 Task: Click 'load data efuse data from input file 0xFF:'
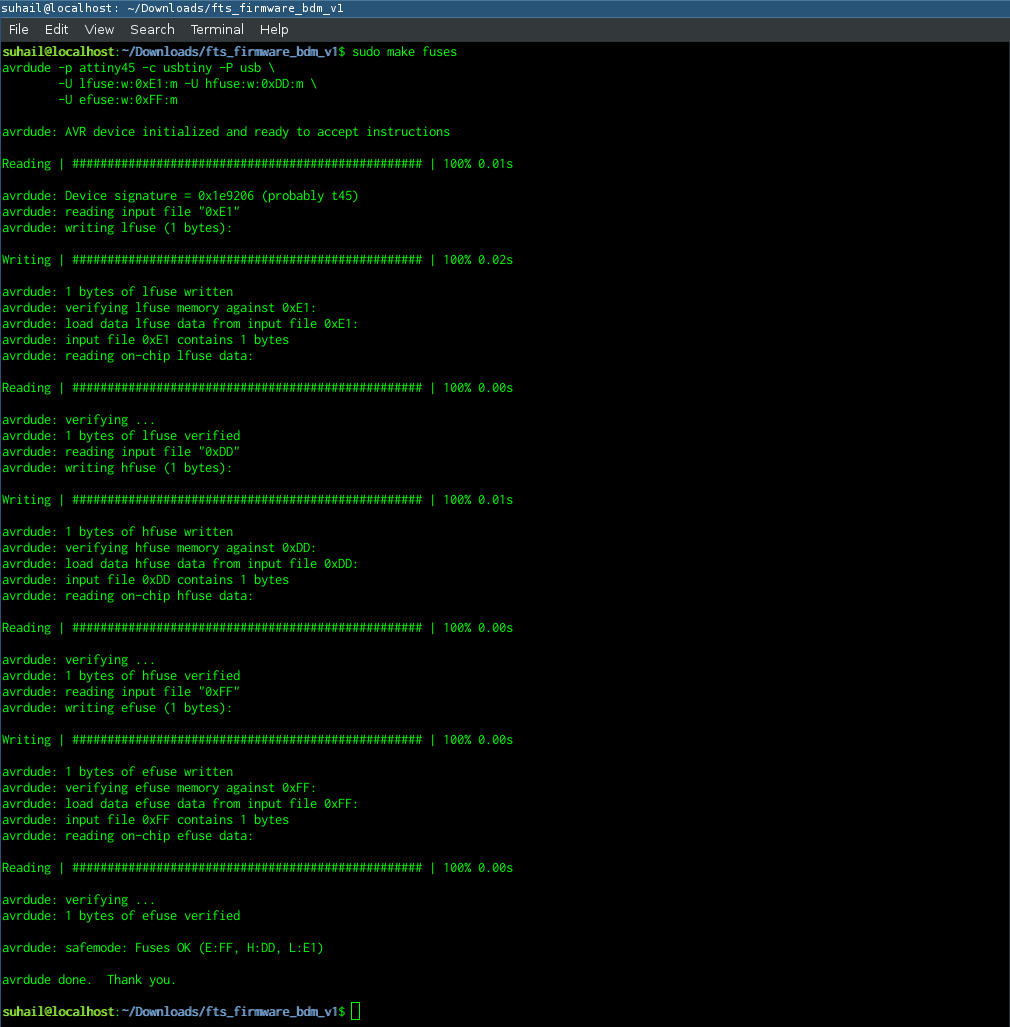pyautogui.click(x=212, y=804)
